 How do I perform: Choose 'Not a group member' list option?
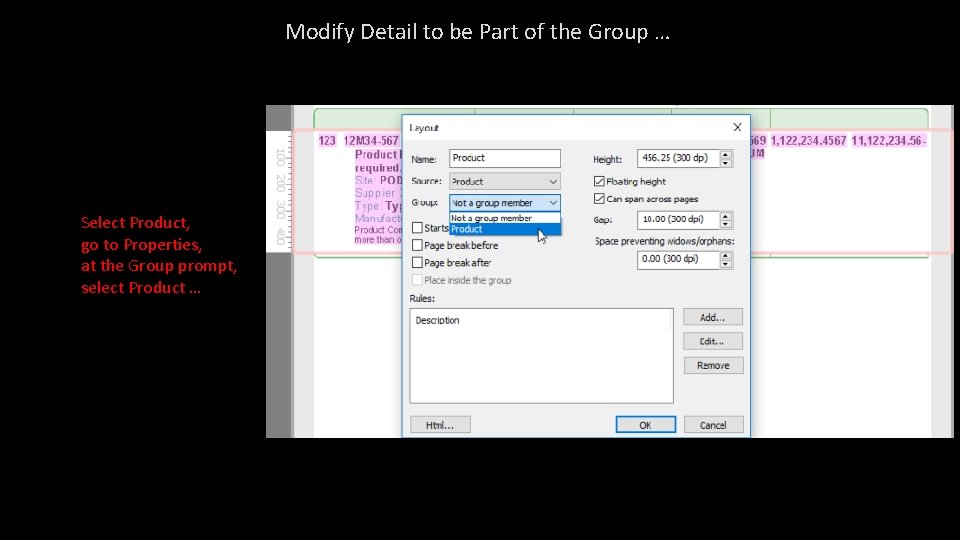pyautogui.click(x=504, y=218)
